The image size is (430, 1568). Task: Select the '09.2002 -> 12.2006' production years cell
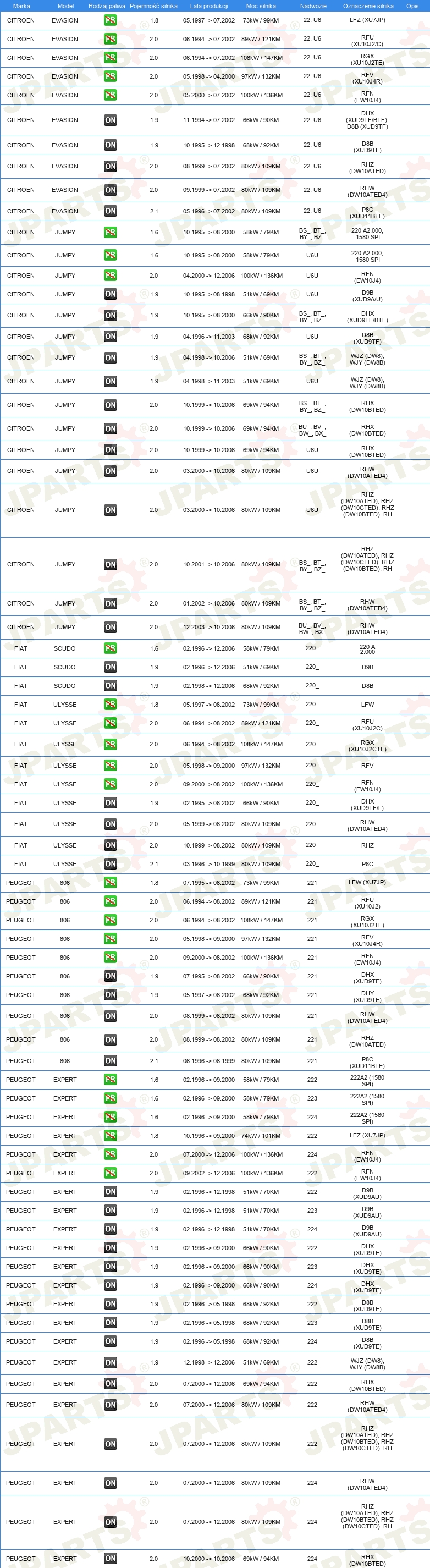(208, 1173)
